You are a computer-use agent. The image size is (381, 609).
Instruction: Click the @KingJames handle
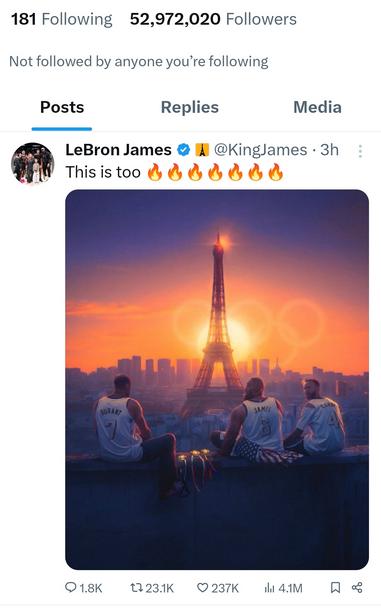(261, 150)
